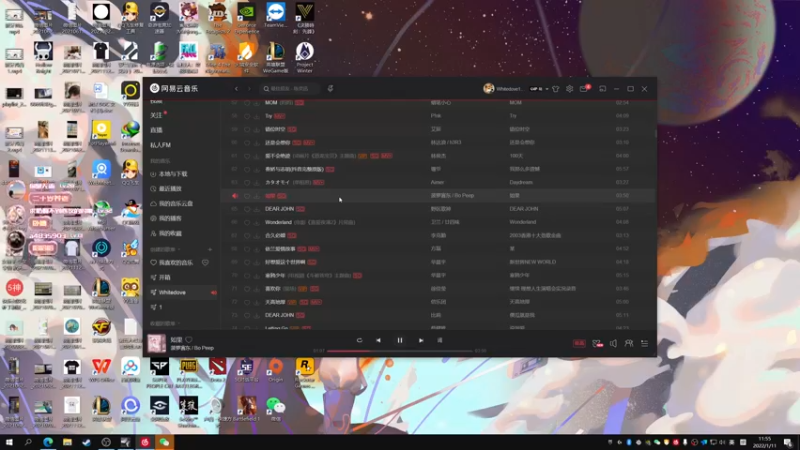Image resolution: width=800 pixels, height=450 pixels.
Task: Select the Wonderland song title
Action: tap(278, 222)
